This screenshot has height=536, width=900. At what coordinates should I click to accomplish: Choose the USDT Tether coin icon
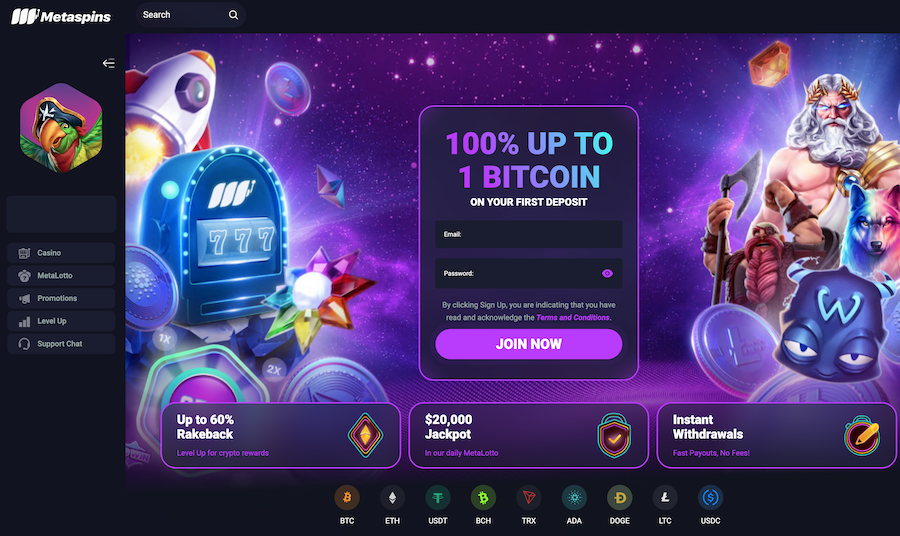(x=437, y=498)
